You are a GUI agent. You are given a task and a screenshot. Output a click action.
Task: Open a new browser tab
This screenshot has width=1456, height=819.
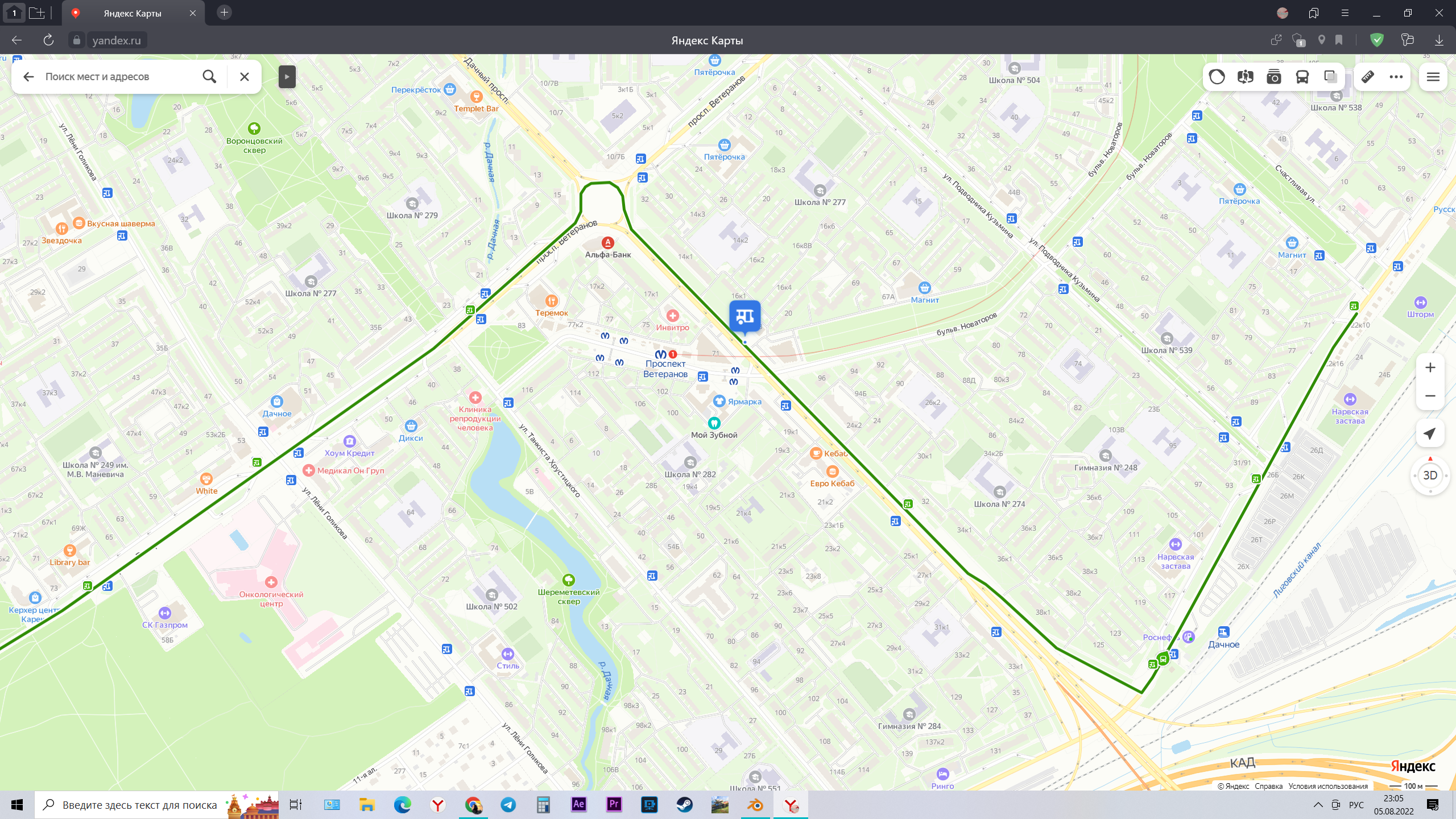[x=224, y=13]
